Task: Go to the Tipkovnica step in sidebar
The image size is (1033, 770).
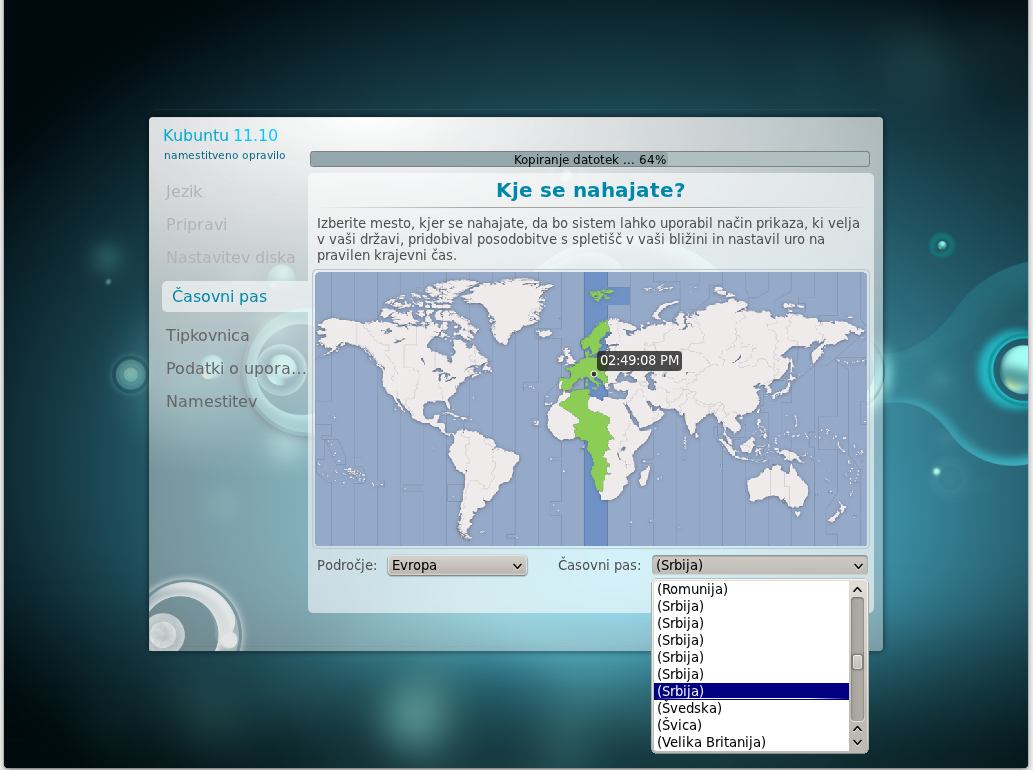Action: tap(208, 335)
